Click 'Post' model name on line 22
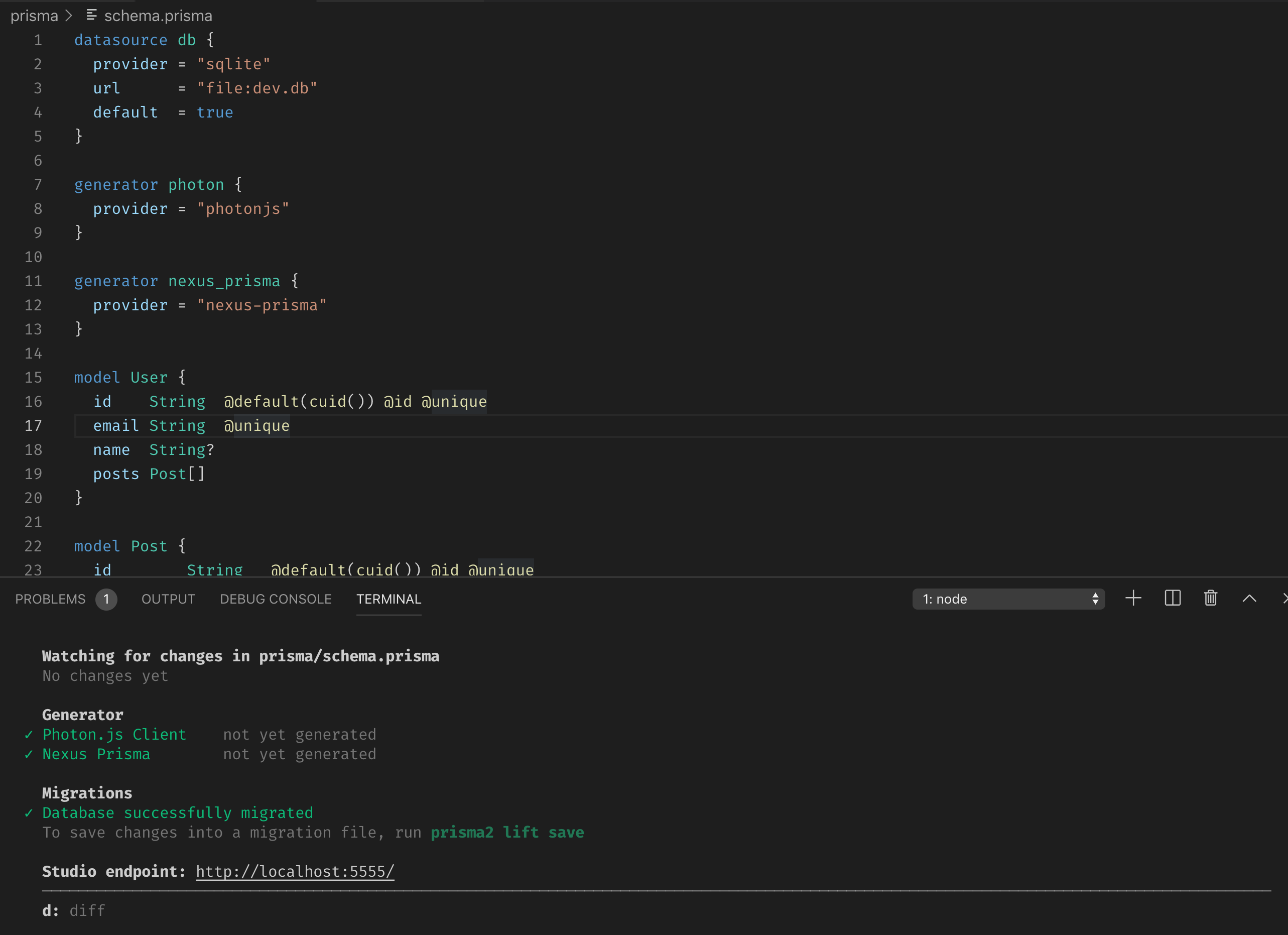The height and width of the screenshot is (935, 1288). (x=149, y=546)
